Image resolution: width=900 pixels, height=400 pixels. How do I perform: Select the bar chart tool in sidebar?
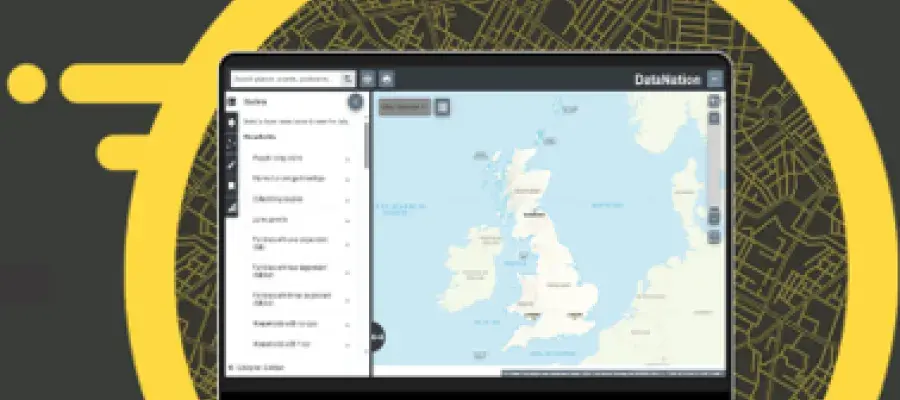pyautogui.click(x=232, y=208)
